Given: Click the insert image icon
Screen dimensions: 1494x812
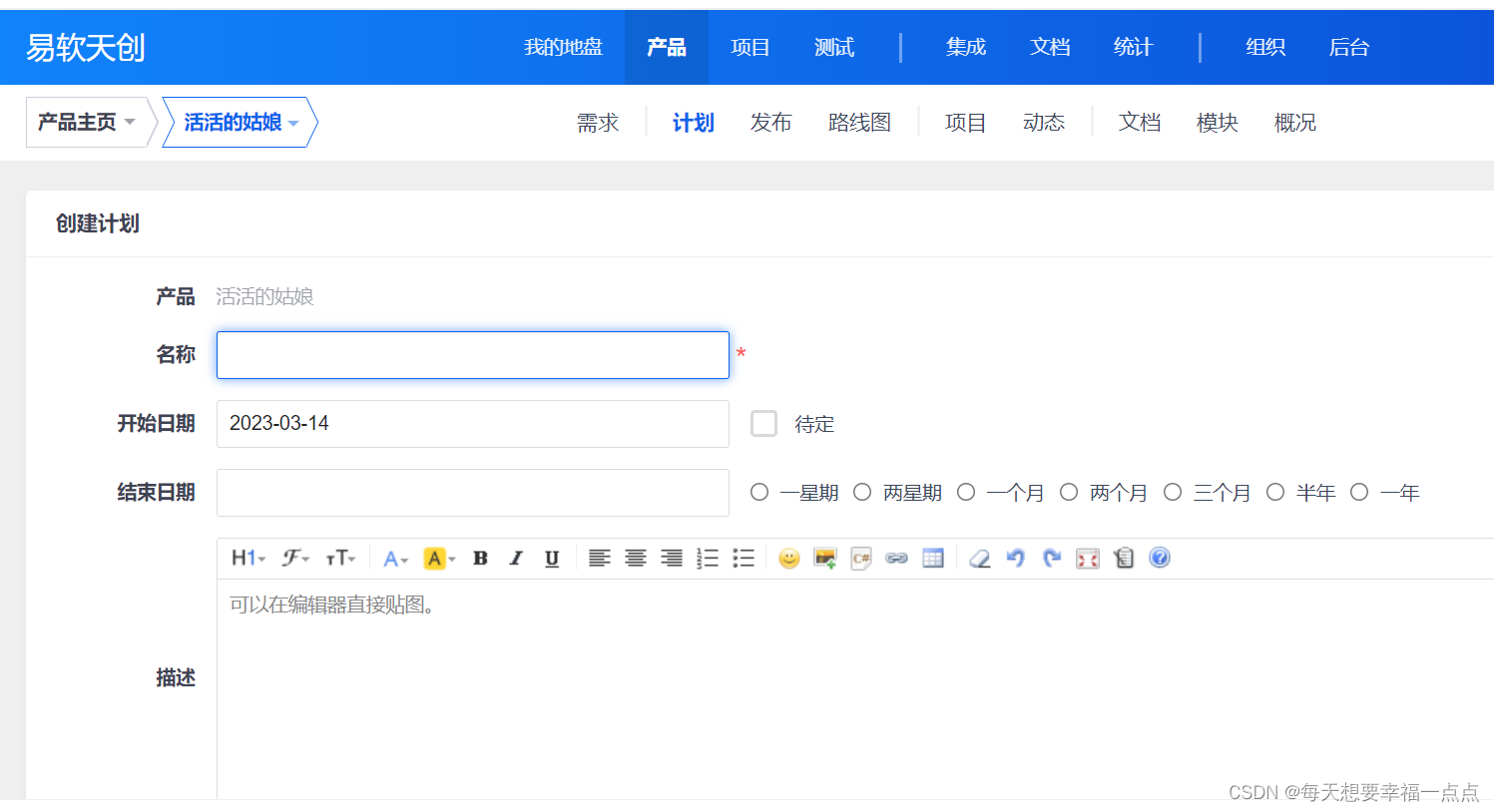Looking at the screenshot, I should [824, 559].
